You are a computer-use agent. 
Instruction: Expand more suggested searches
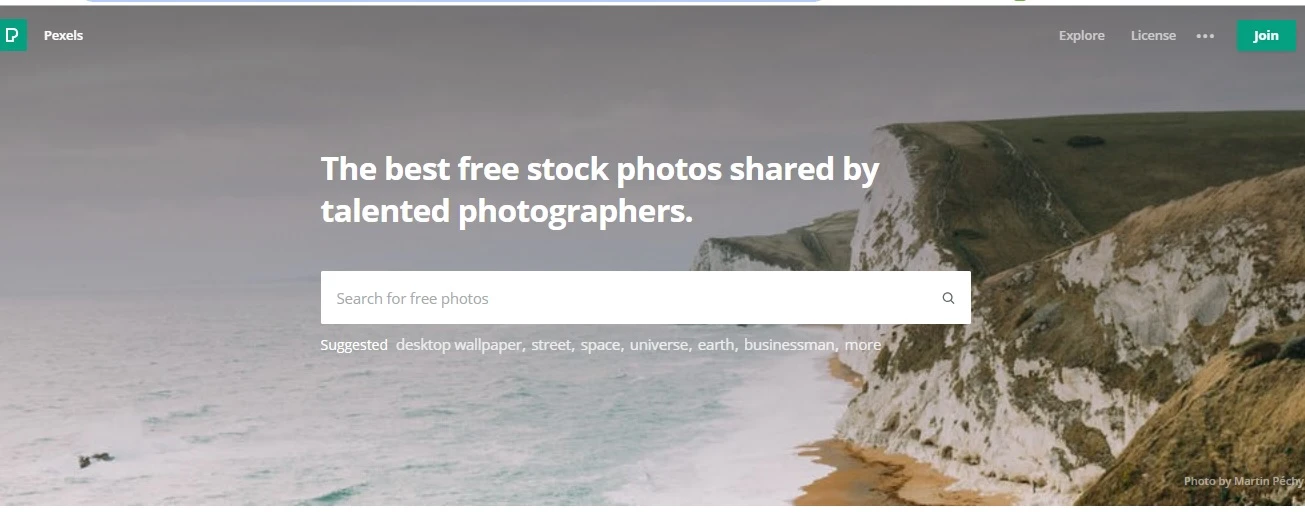863,345
